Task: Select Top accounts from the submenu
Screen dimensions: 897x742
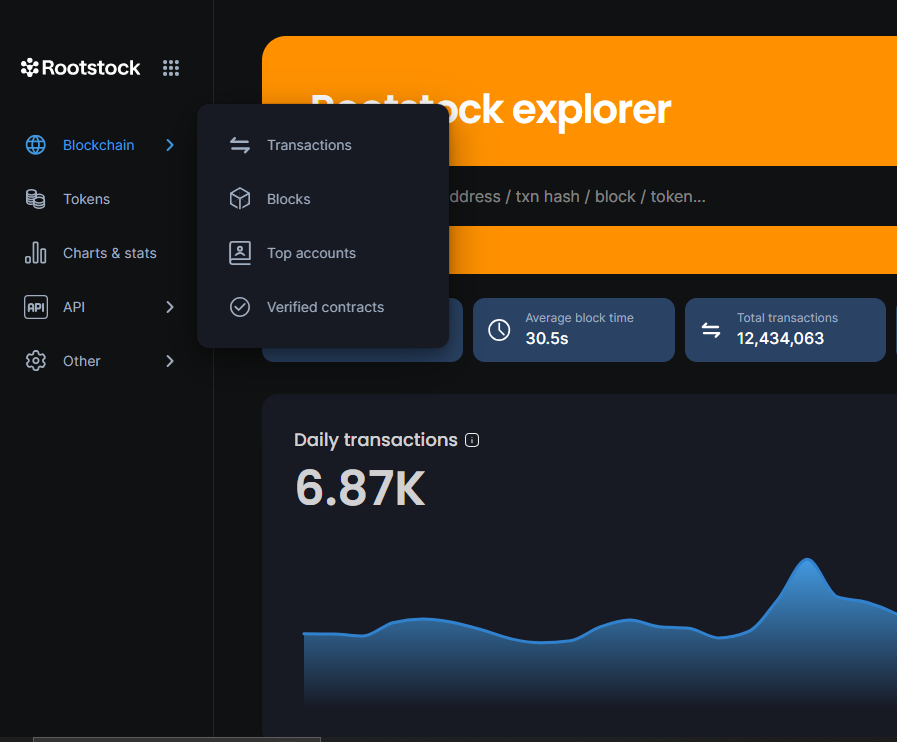Action: (311, 253)
